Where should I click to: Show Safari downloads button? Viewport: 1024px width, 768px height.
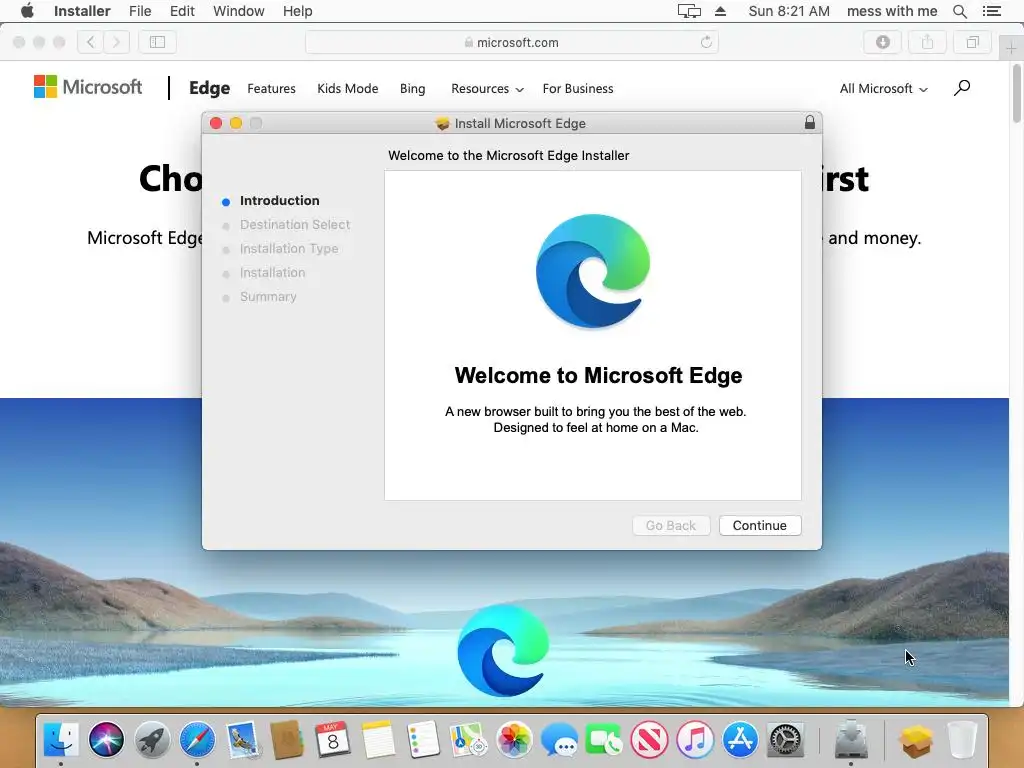[x=883, y=42]
